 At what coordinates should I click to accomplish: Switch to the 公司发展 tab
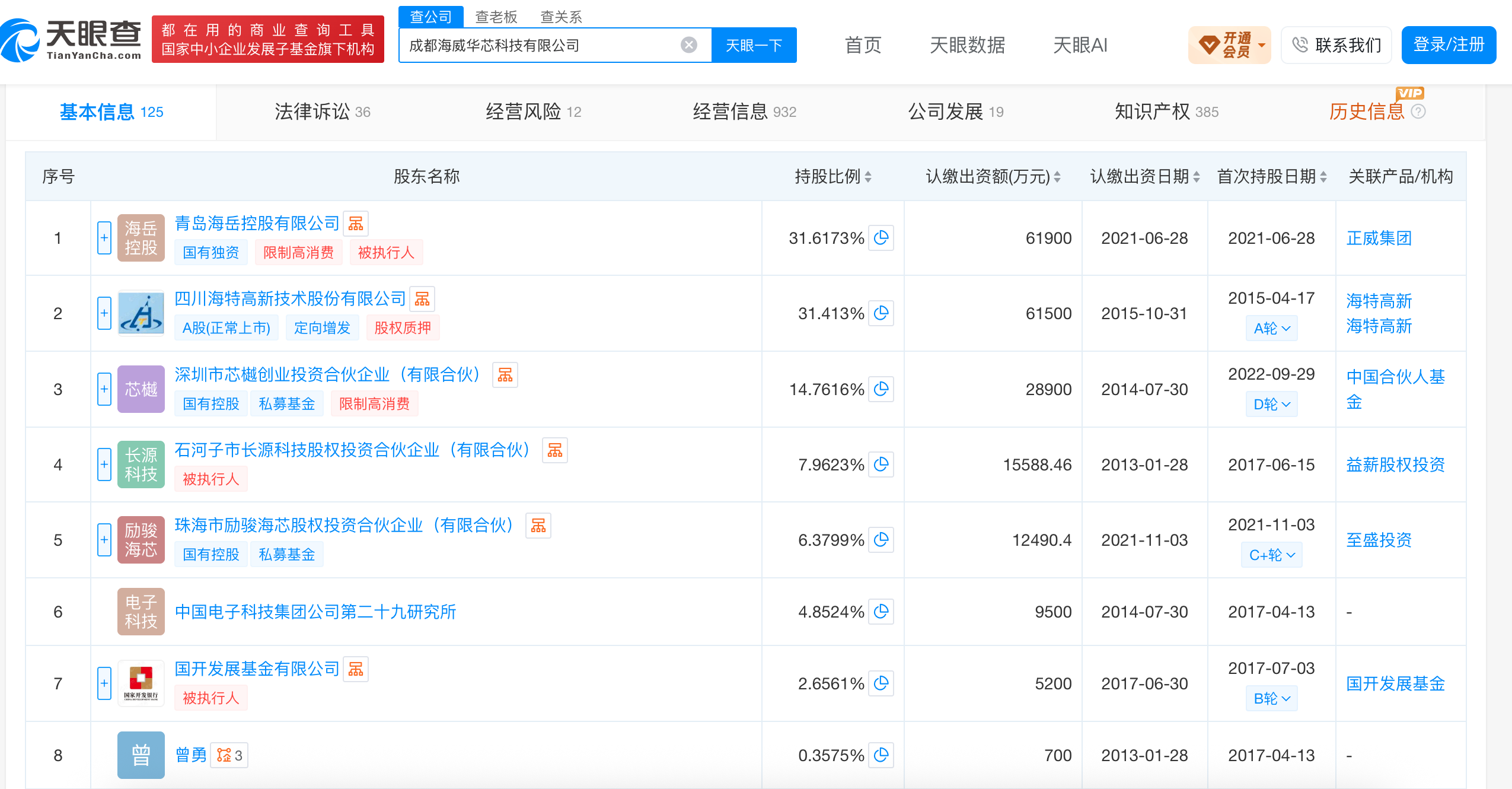click(x=956, y=112)
